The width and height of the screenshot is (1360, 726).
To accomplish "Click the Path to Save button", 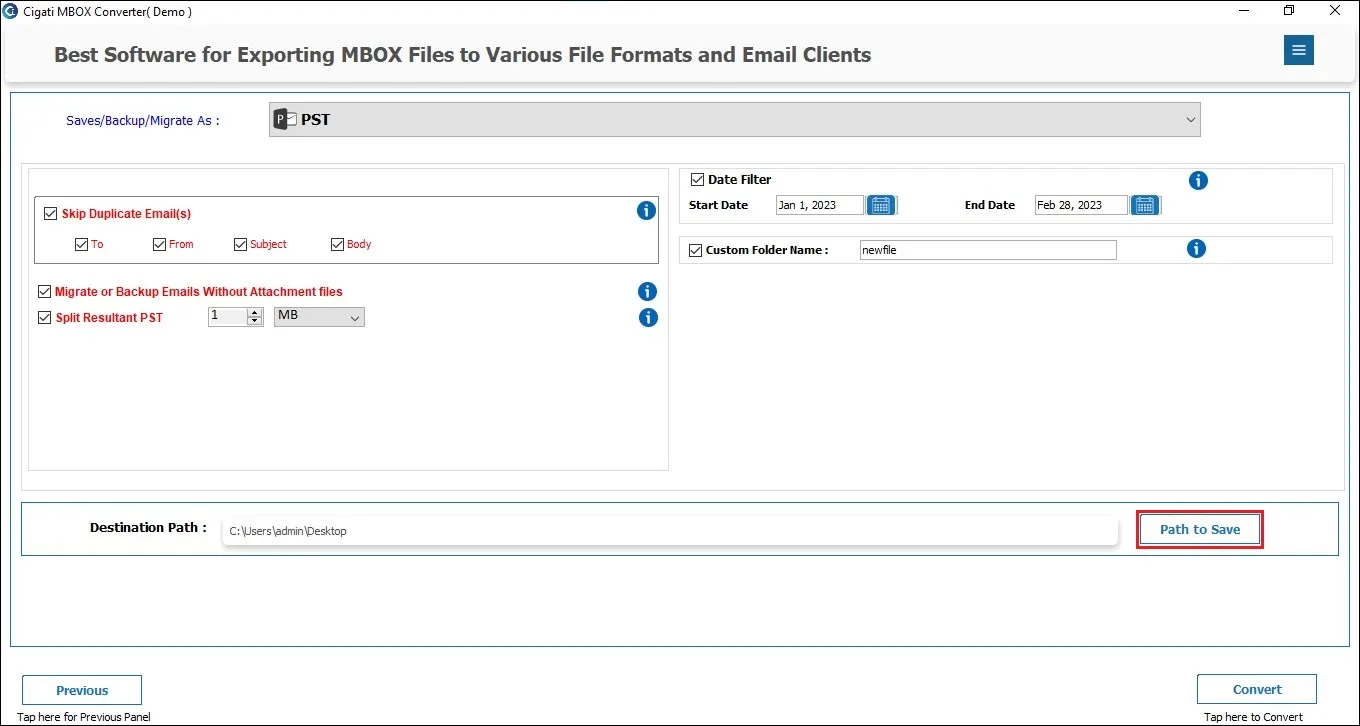I will pyautogui.click(x=1200, y=529).
